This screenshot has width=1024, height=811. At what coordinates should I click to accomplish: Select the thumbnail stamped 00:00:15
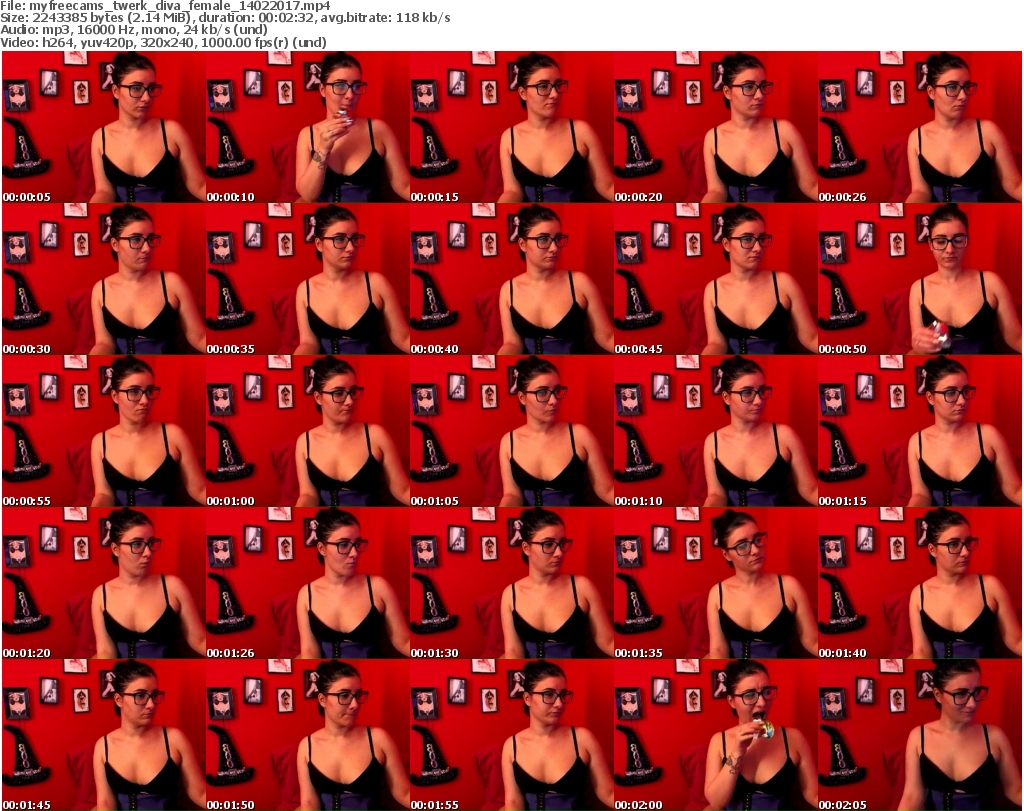tap(511, 127)
